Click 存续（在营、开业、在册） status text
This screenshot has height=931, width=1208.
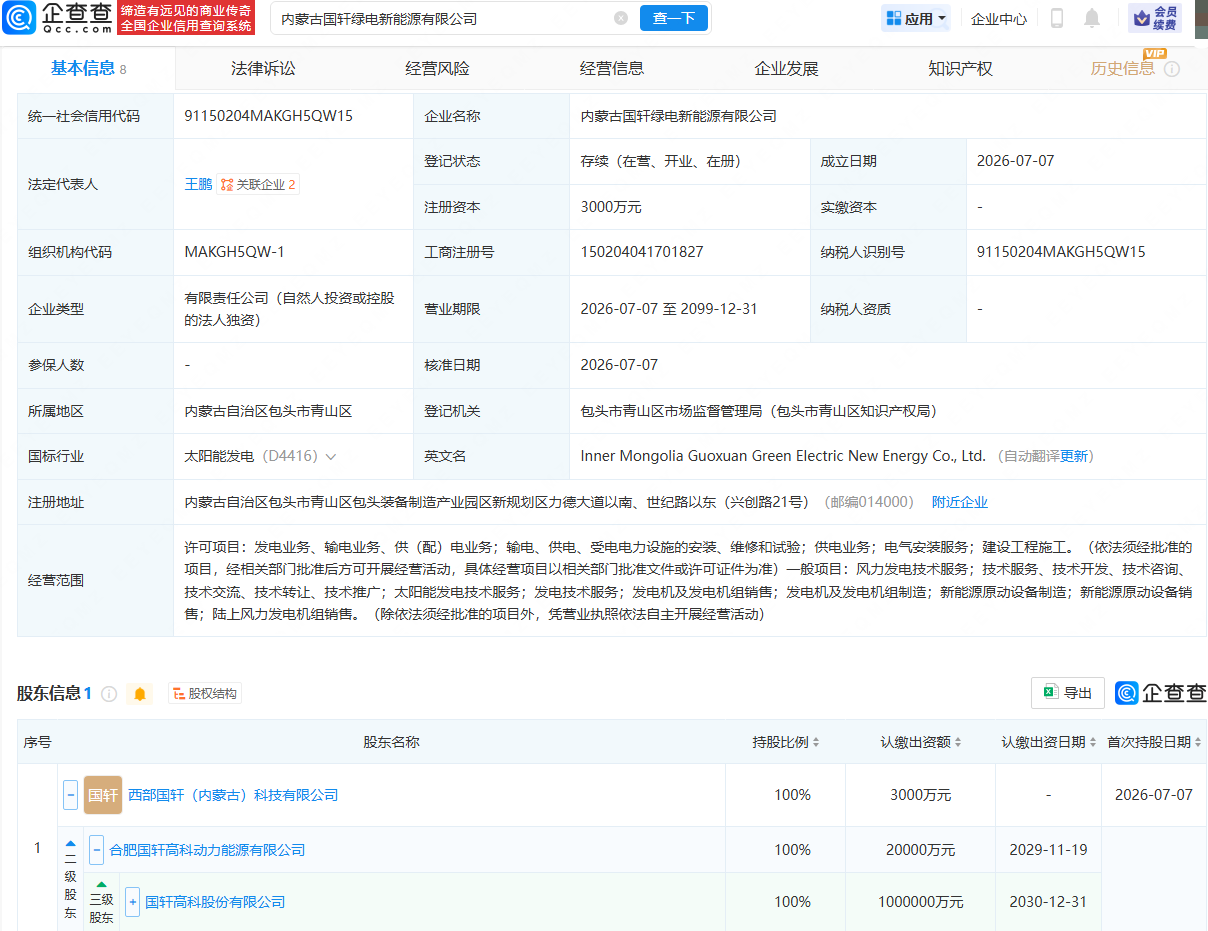660,161
